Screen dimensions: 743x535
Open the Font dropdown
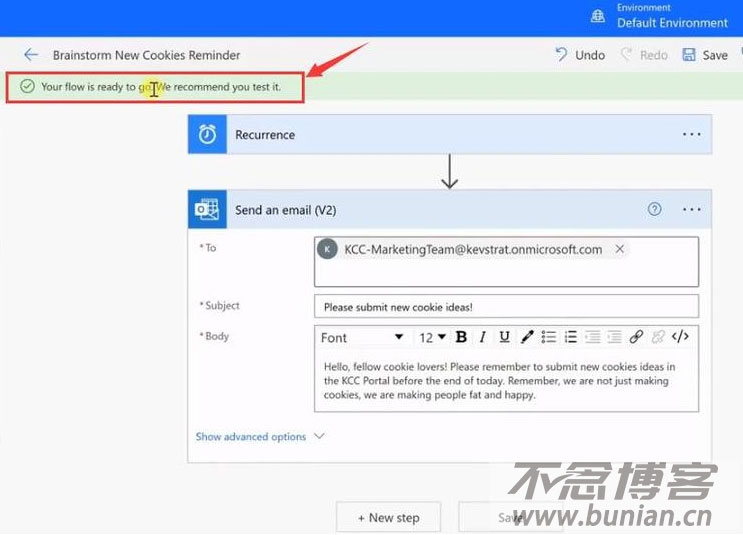[x=362, y=337]
